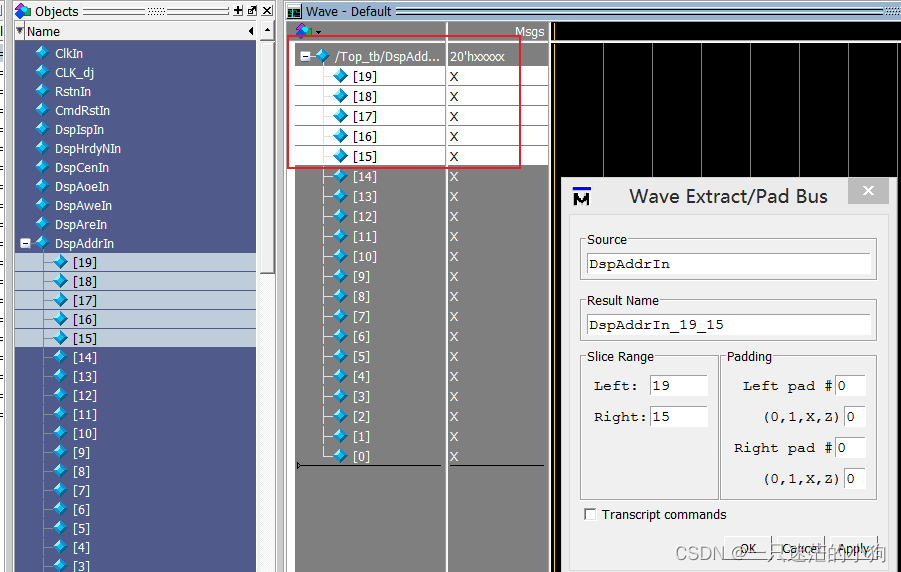Click the CmdRstIn signal icon
This screenshot has width=901, height=572.
click(x=42, y=110)
